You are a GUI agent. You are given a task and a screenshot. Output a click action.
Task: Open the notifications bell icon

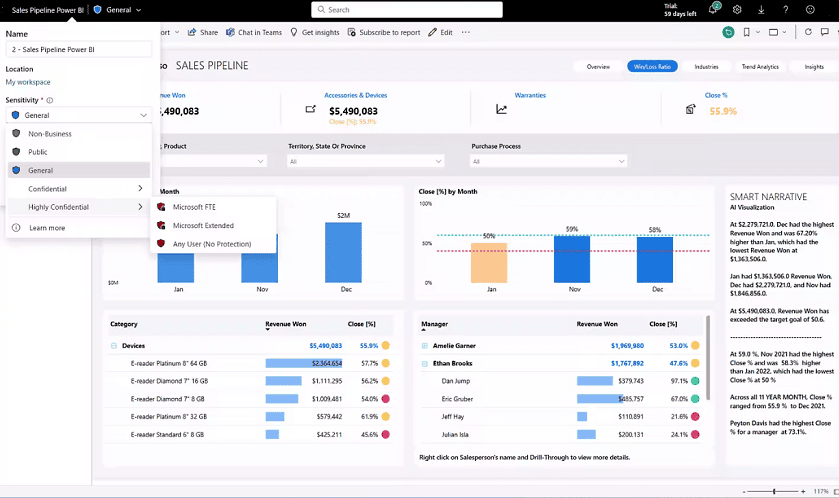click(x=713, y=9)
